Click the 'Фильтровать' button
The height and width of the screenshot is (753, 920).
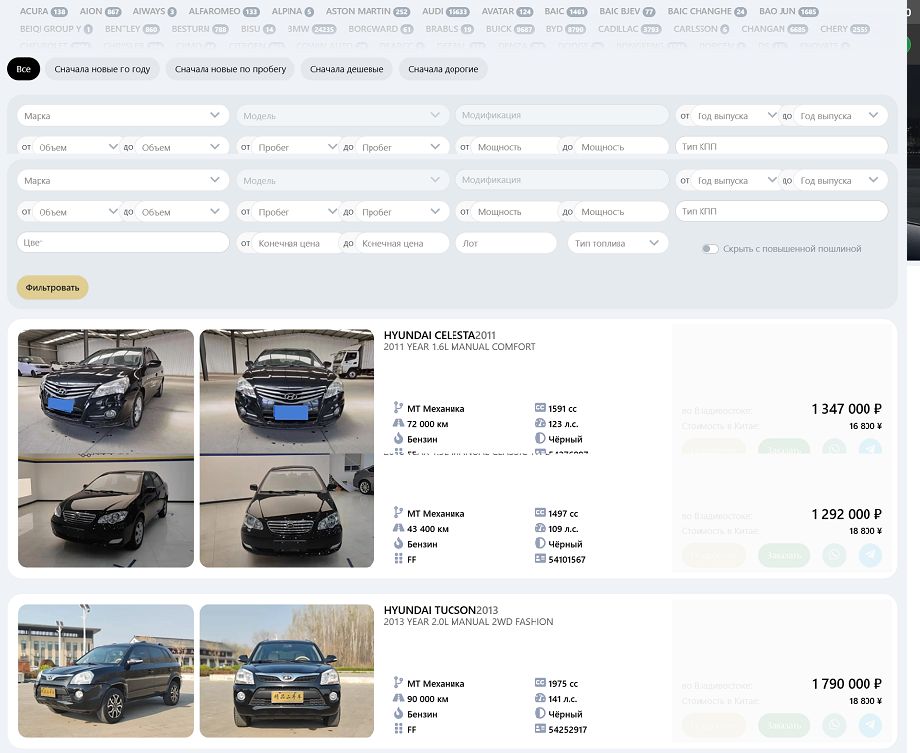[52, 288]
